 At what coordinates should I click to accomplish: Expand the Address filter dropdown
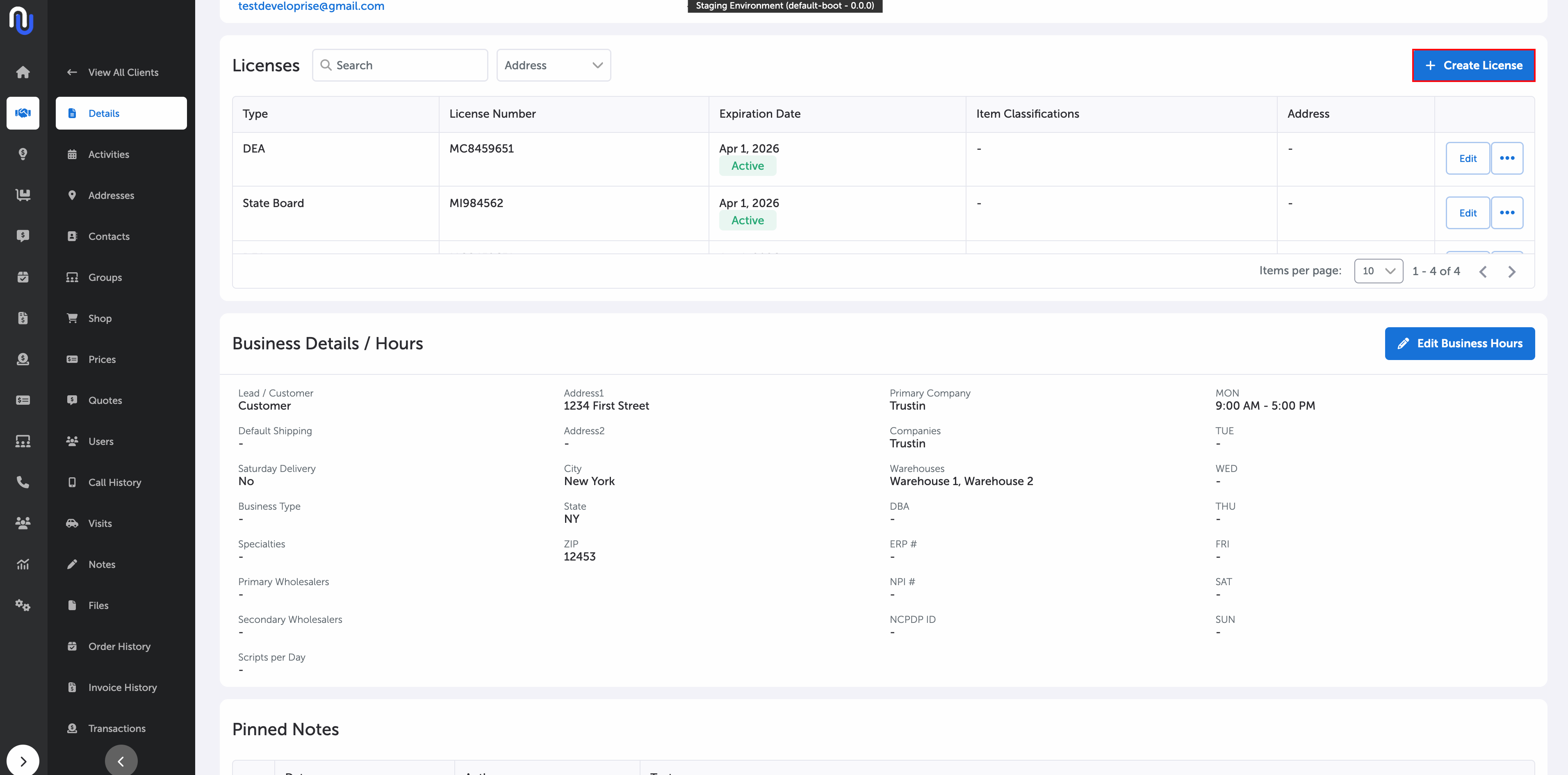click(553, 65)
